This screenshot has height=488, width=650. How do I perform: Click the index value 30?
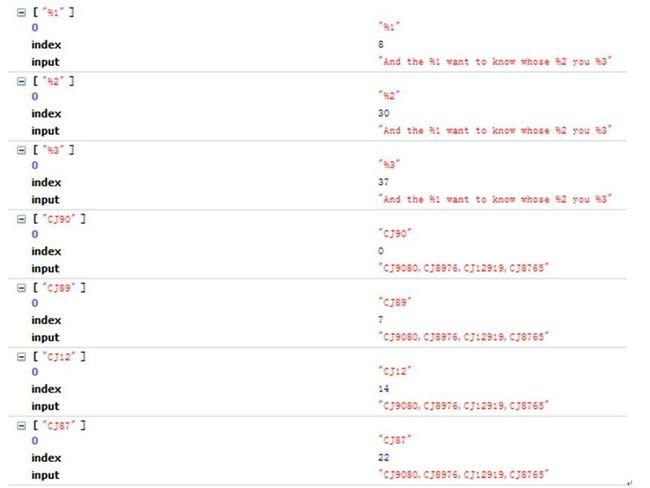(383, 113)
